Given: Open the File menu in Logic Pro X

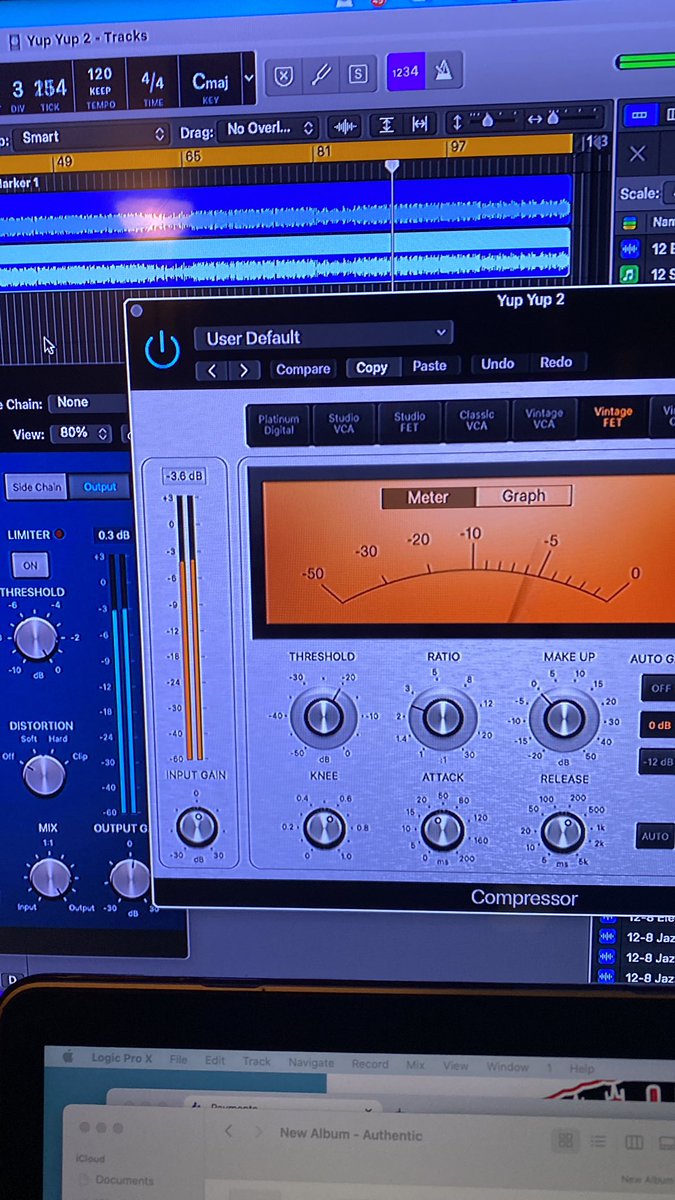Looking at the screenshot, I should pyautogui.click(x=178, y=1059).
